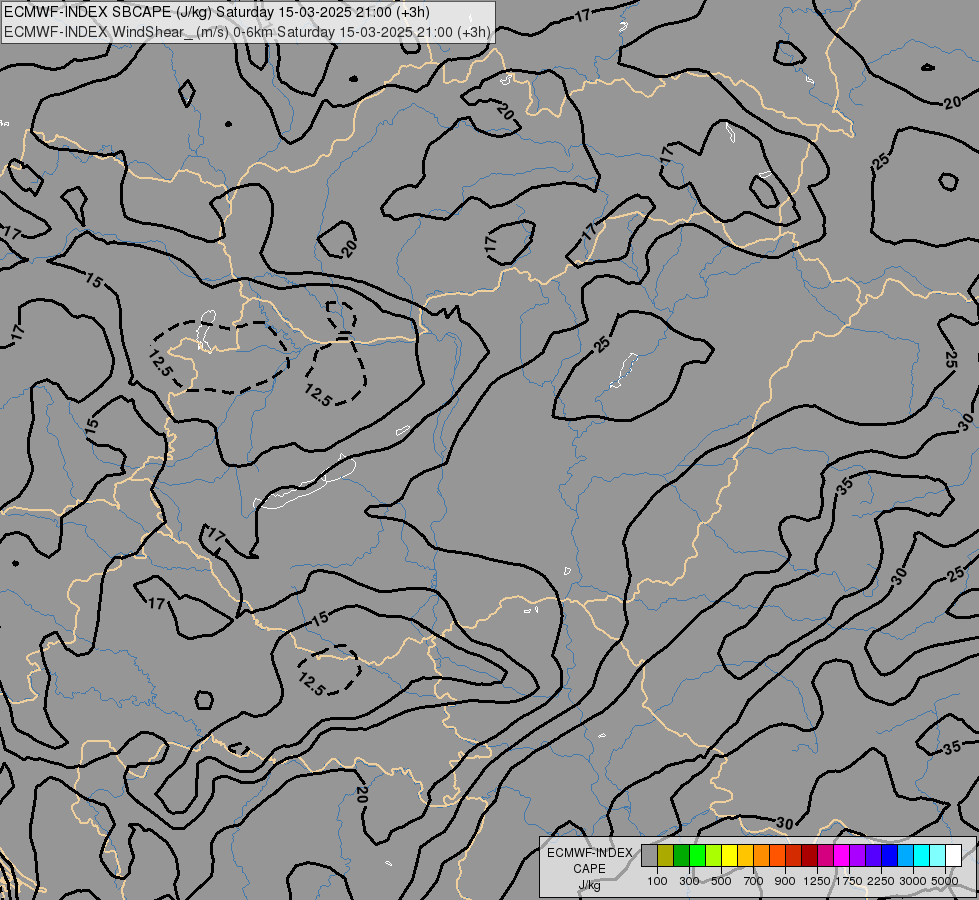Pick the deep pink swatch right of 1250
The height and width of the screenshot is (900, 979).
(825, 855)
